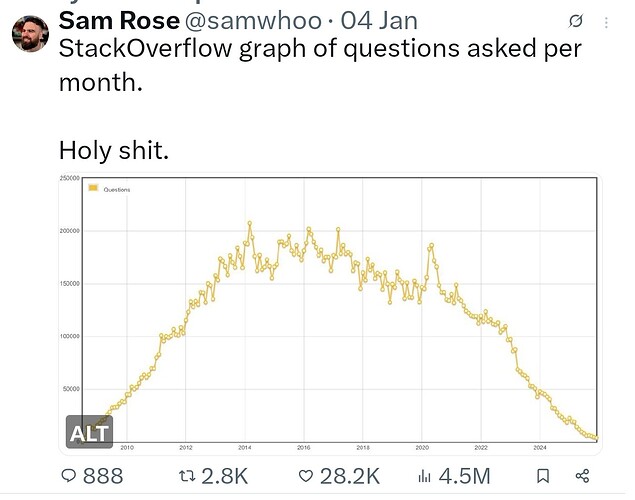Open Sam Rose's profile picture
This screenshot has width=635, height=500.
coord(33,33)
